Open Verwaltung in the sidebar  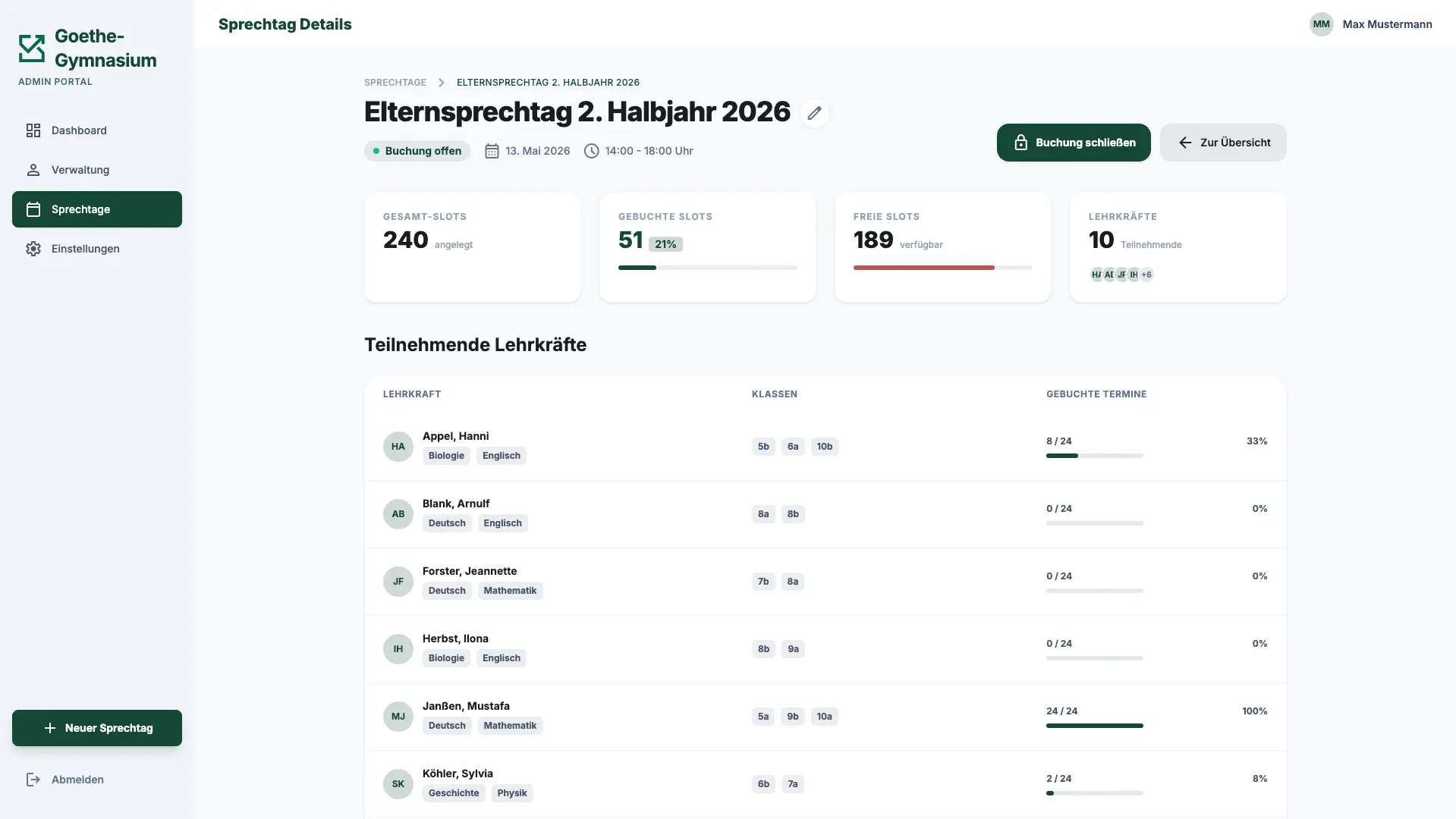click(97, 170)
